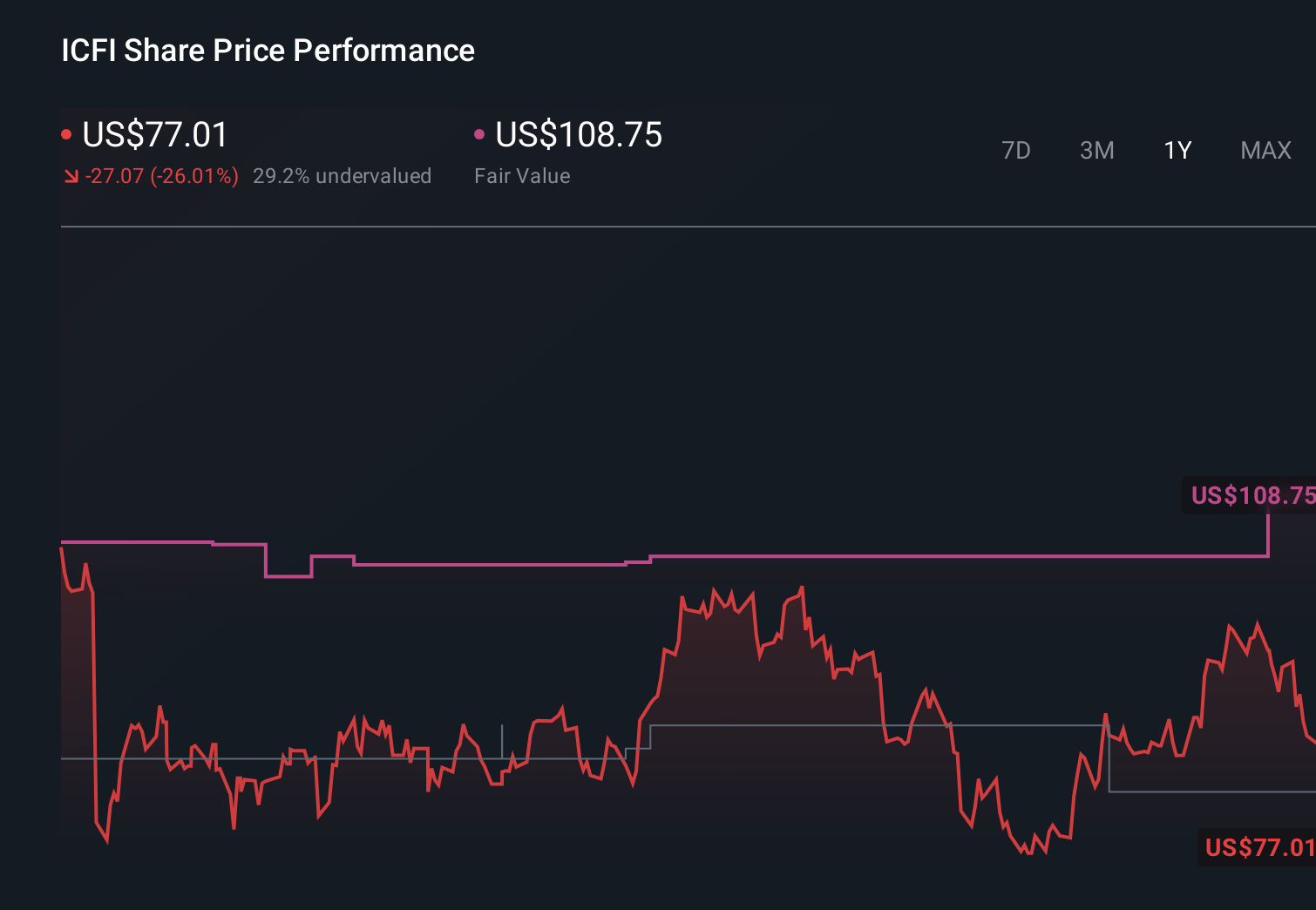
Task: Open details for 29.2% undervalued label
Action: pyautogui.click(x=342, y=175)
